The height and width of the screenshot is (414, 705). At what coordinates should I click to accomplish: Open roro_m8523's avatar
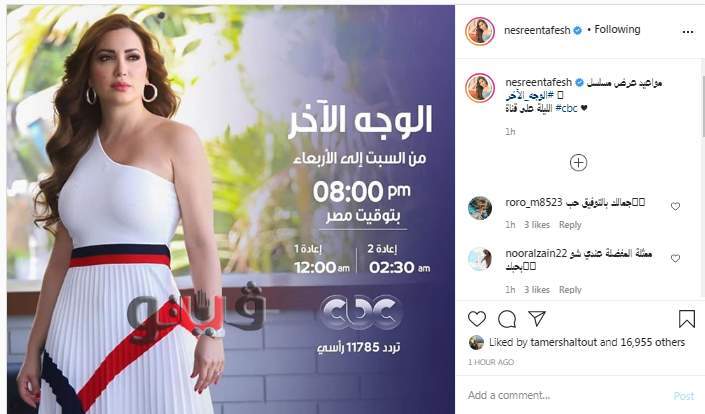click(x=480, y=208)
